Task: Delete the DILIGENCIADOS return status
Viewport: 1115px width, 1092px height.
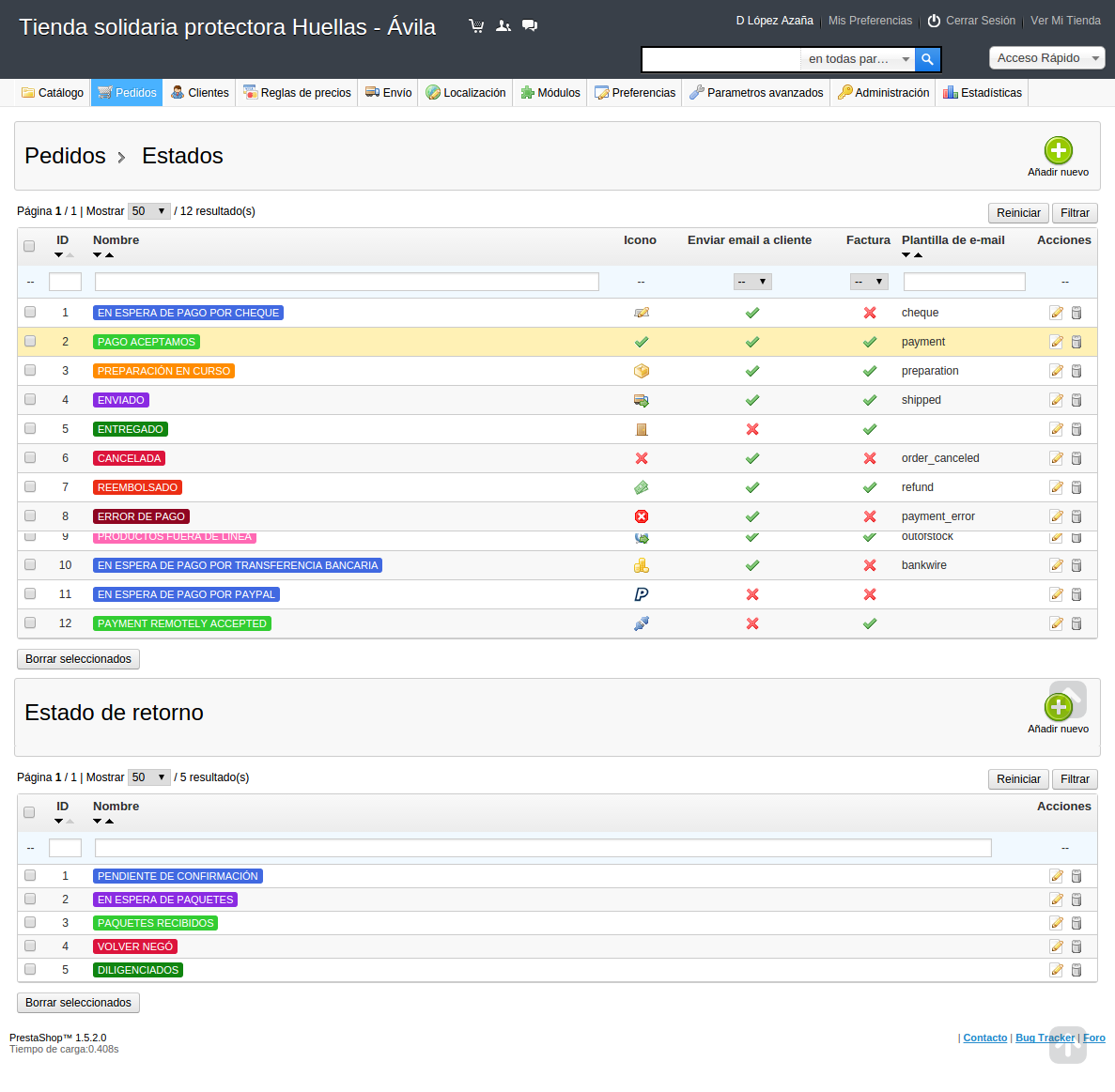Action: (x=1076, y=970)
